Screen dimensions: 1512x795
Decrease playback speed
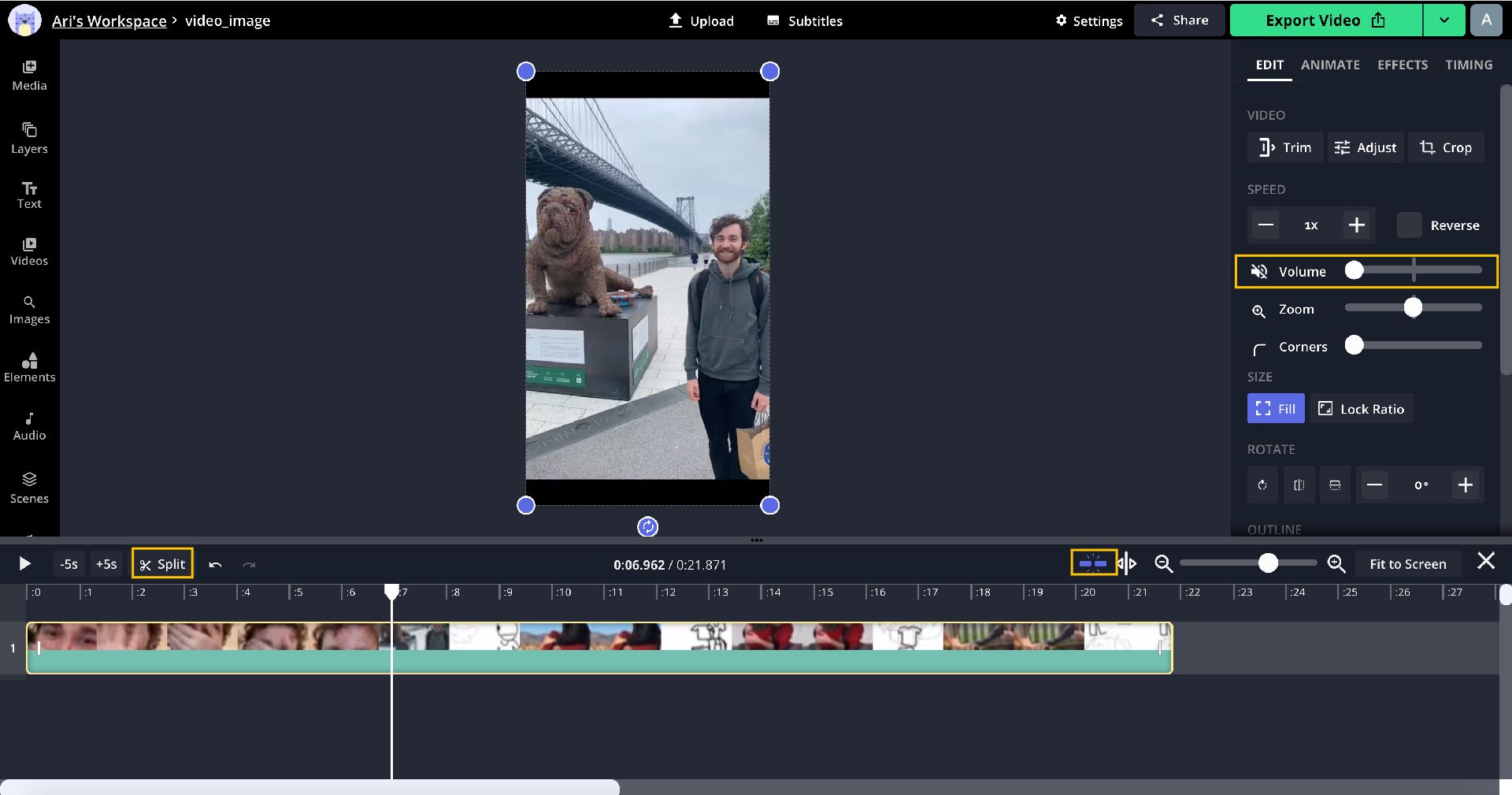point(1266,225)
